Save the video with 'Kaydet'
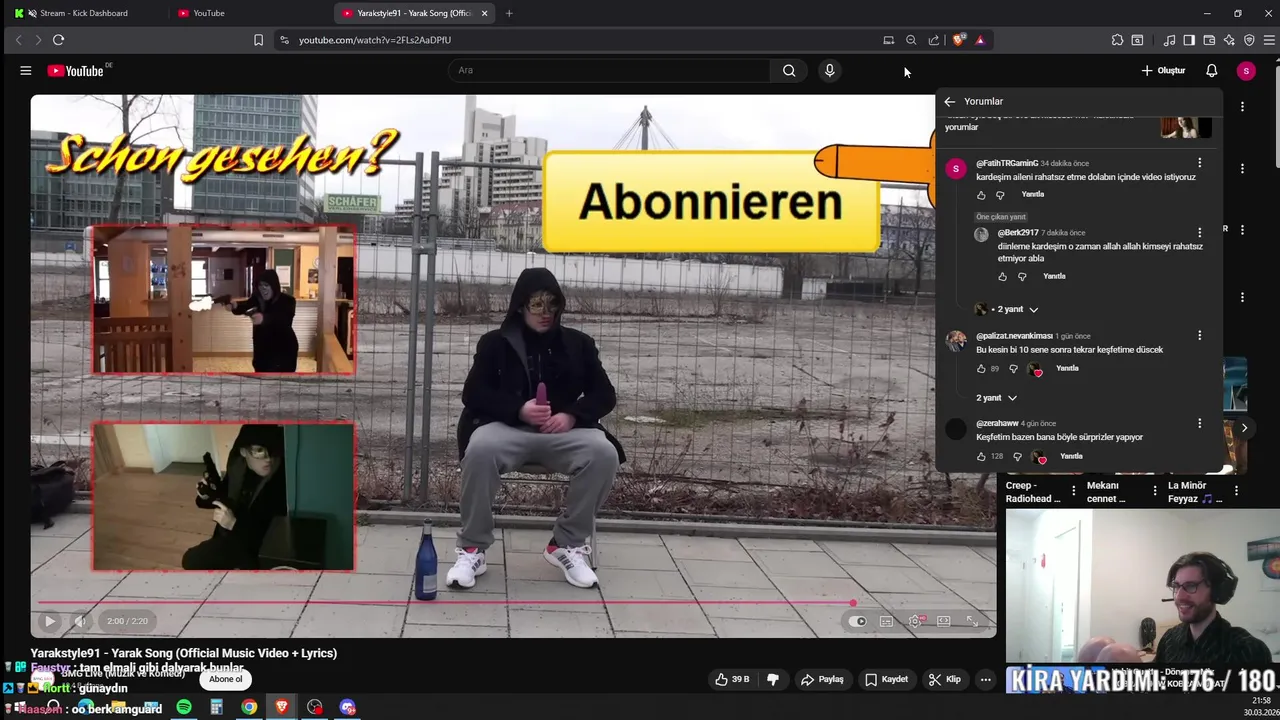 [x=886, y=679]
